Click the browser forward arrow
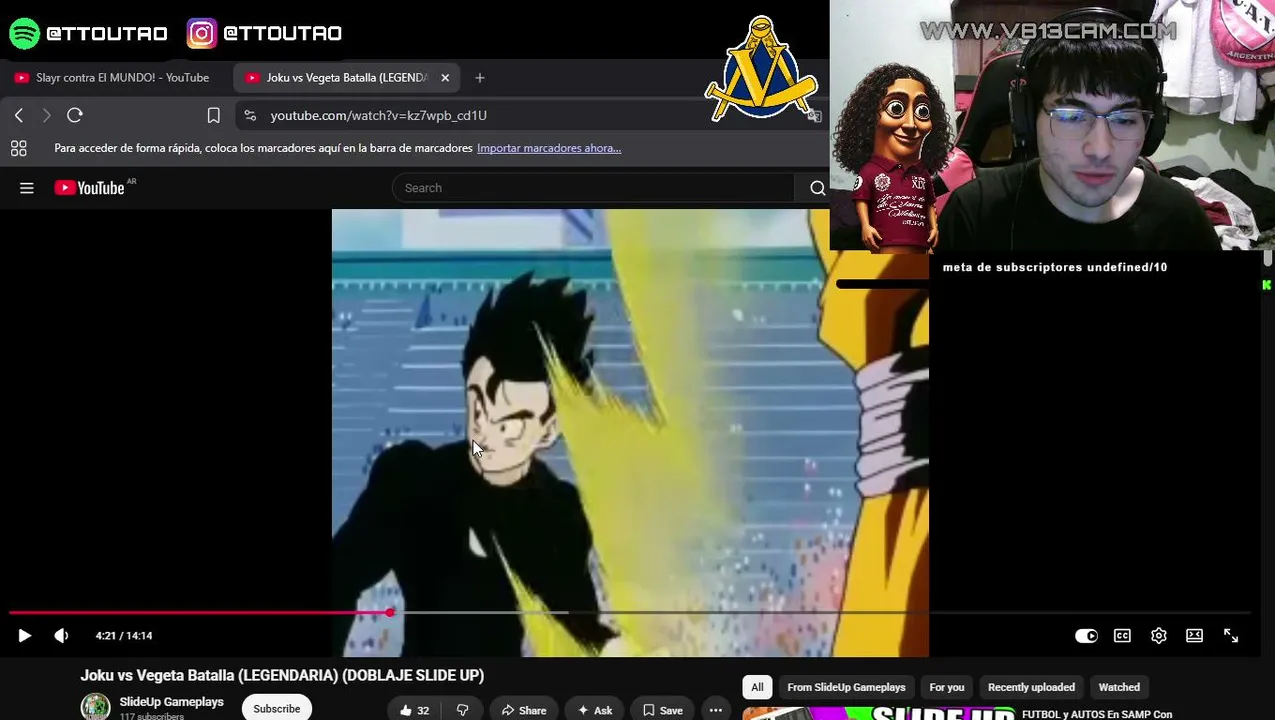This screenshot has height=720, width=1275. pyautogui.click(x=46, y=115)
